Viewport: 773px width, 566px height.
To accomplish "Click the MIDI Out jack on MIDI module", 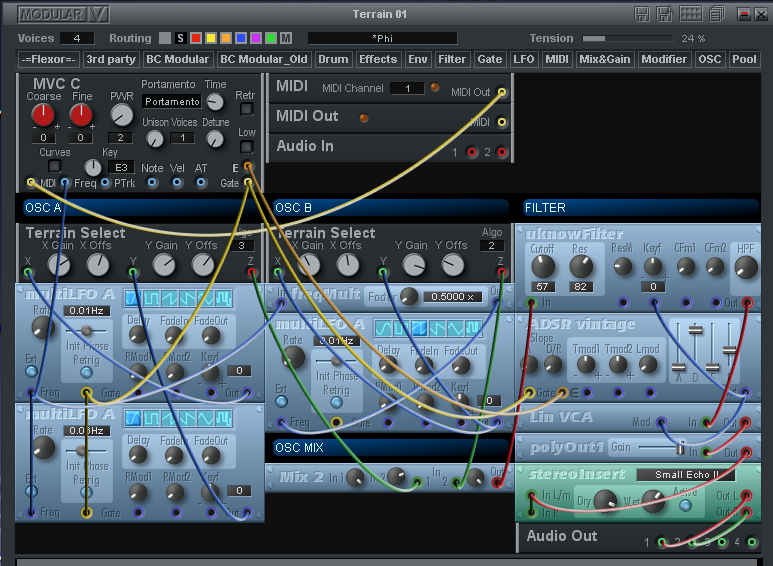I will (x=501, y=92).
